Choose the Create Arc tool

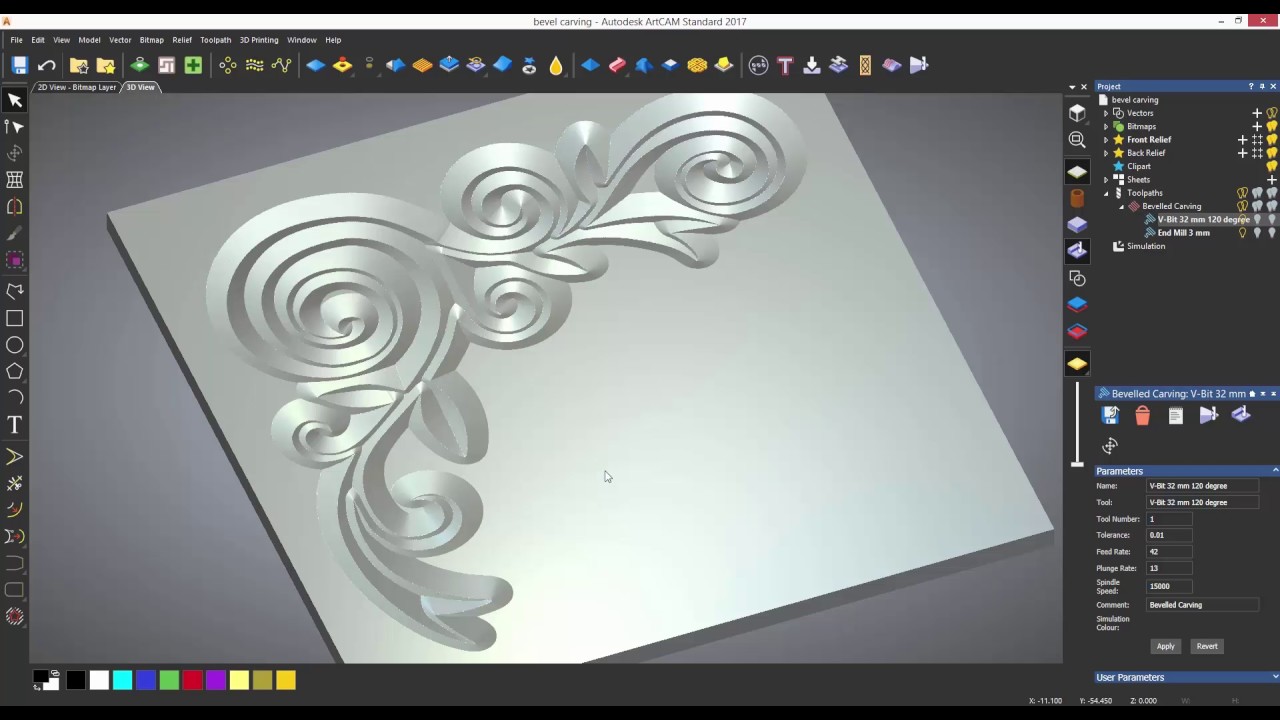point(15,398)
